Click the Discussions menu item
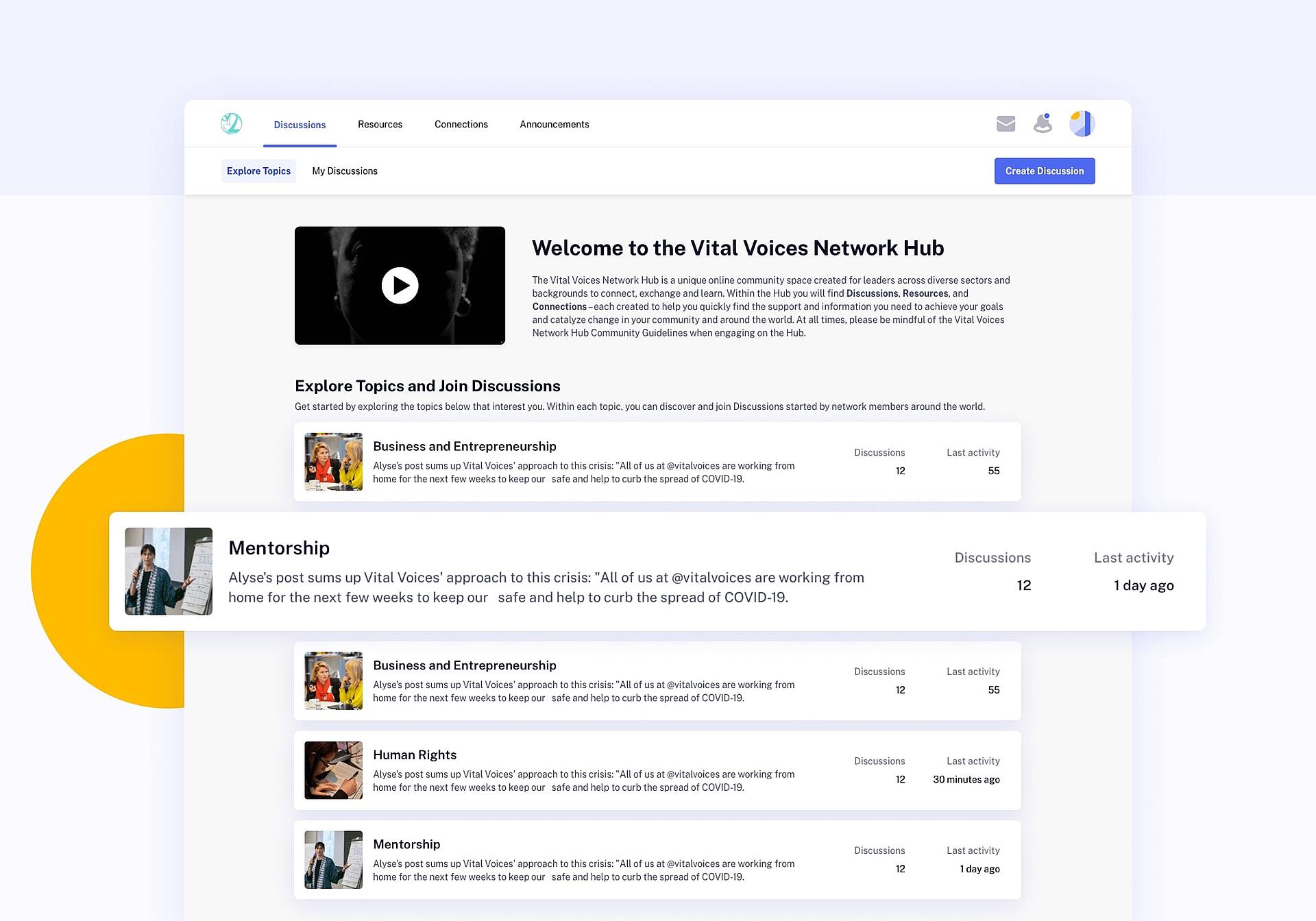This screenshot has width=1316, height=921. point(300,124)
